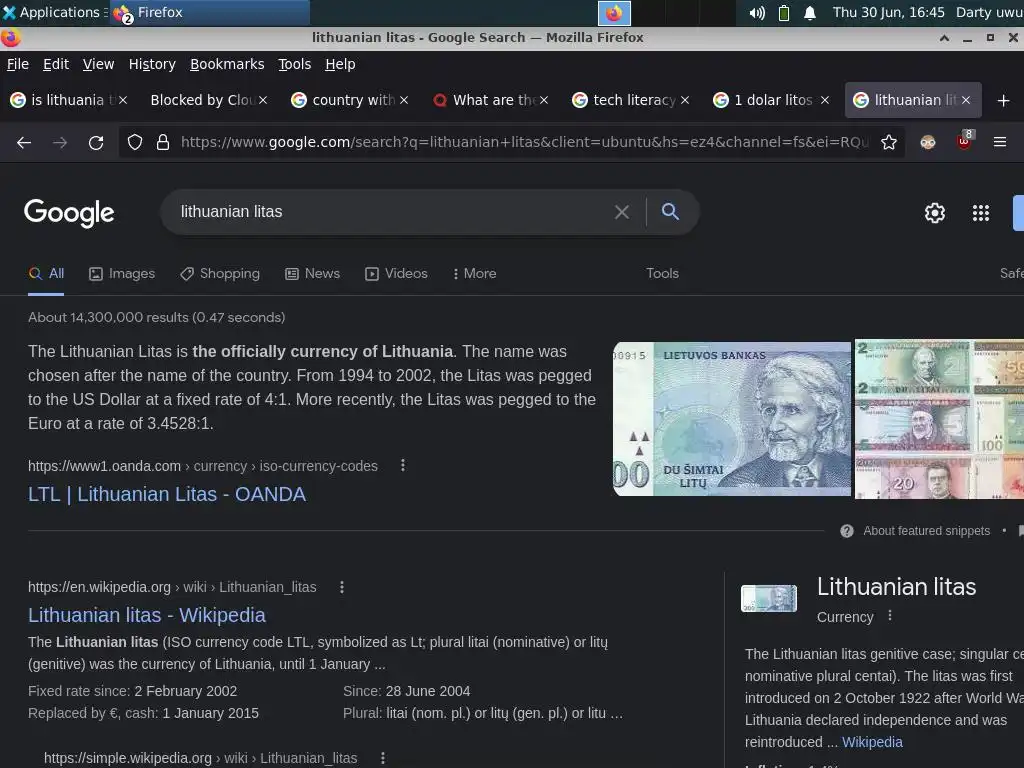This screenshot has width=1024, height=768.
Task: Click in the Google search input field
Action: click(x=392, y=212)
